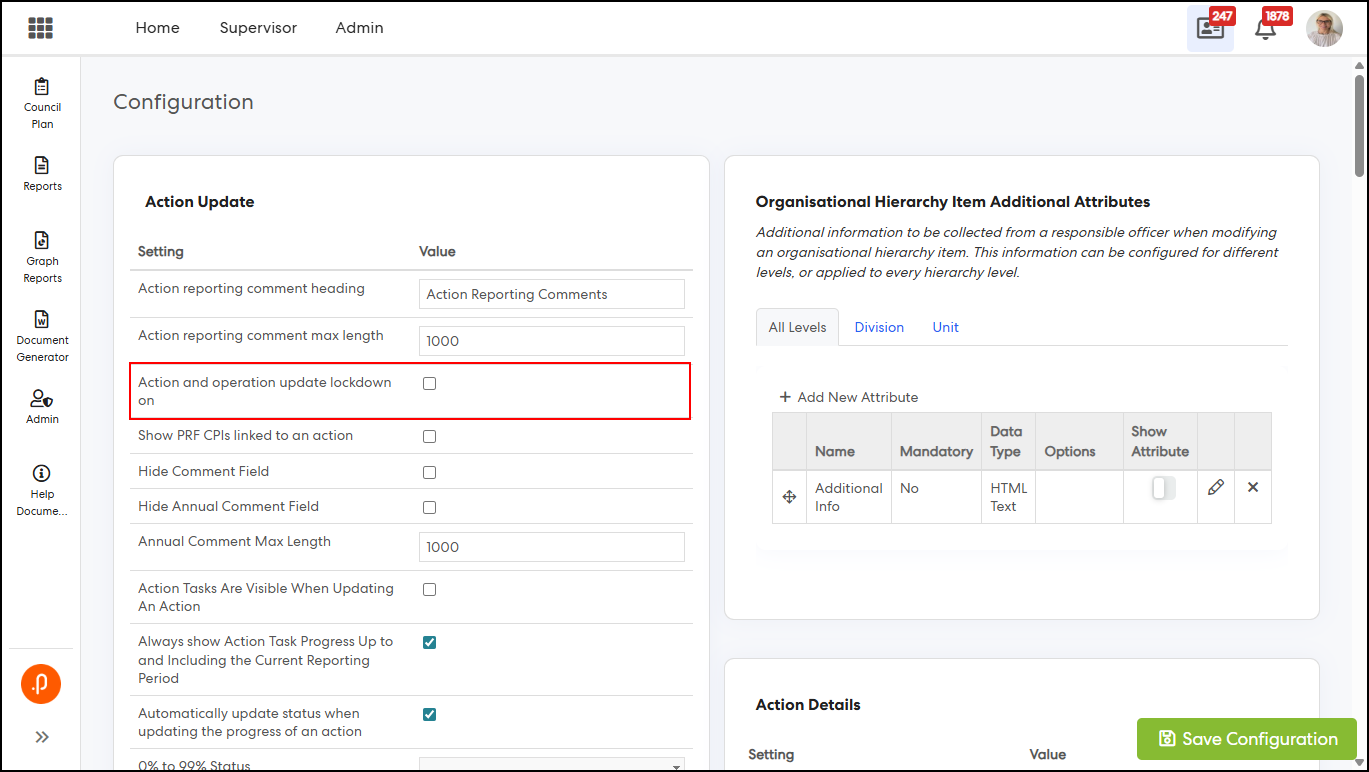Expand the sidebar with double chevron
The width and height of the screenshot is (1369, 772).
click(42, 737)
